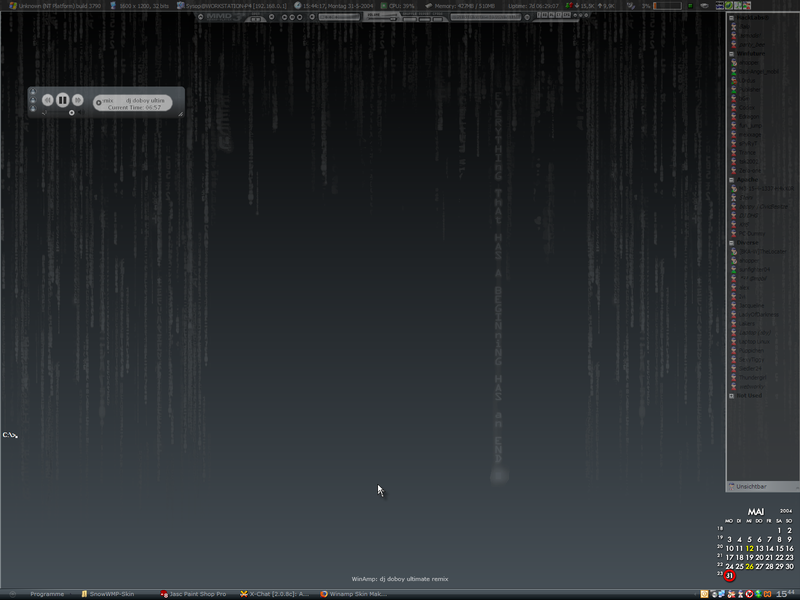800x600 pixels.
Task: Expand the bottom collapsed contact group
Action: click(x=731, y=396)
